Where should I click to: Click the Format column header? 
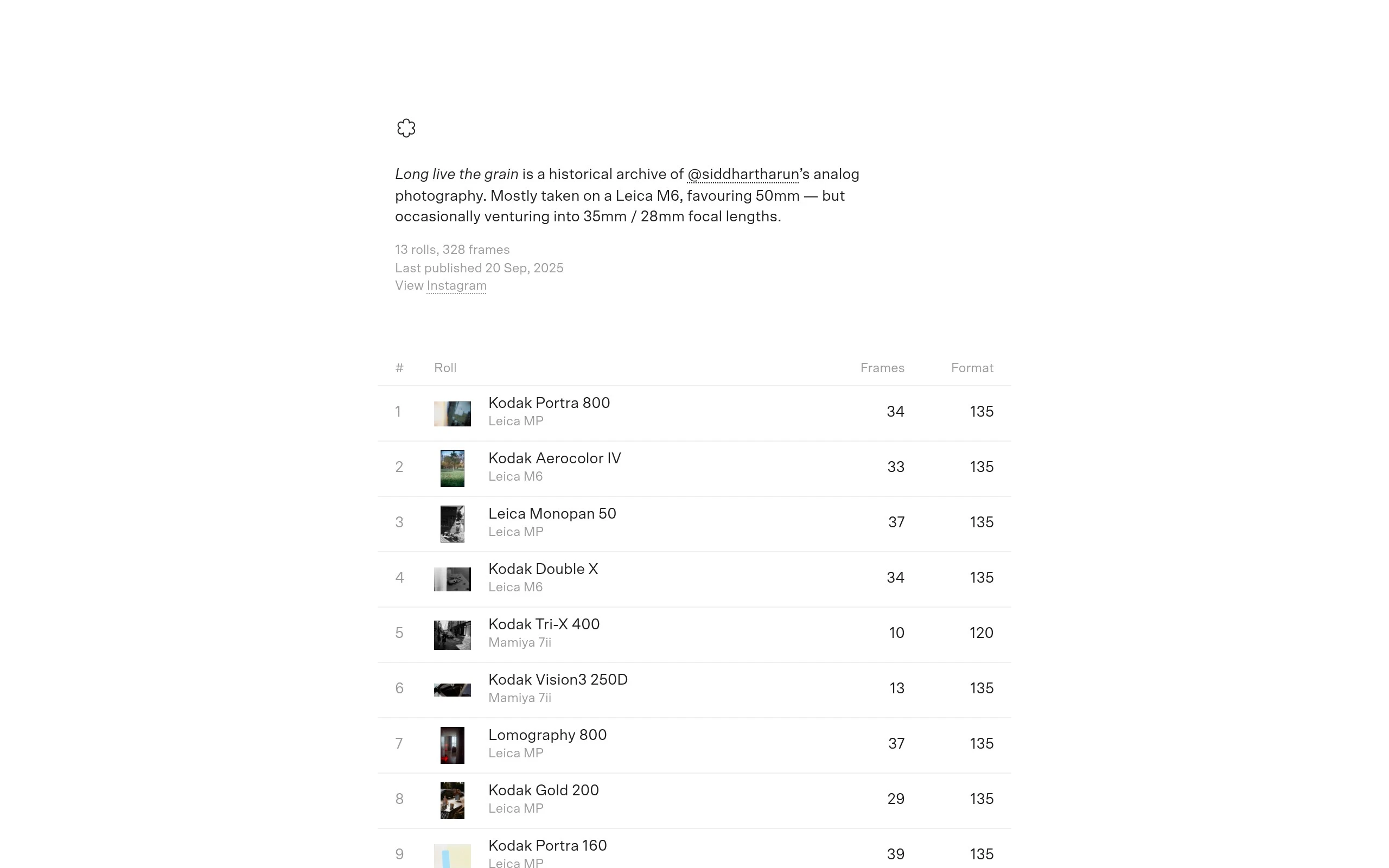click(972, 368)
